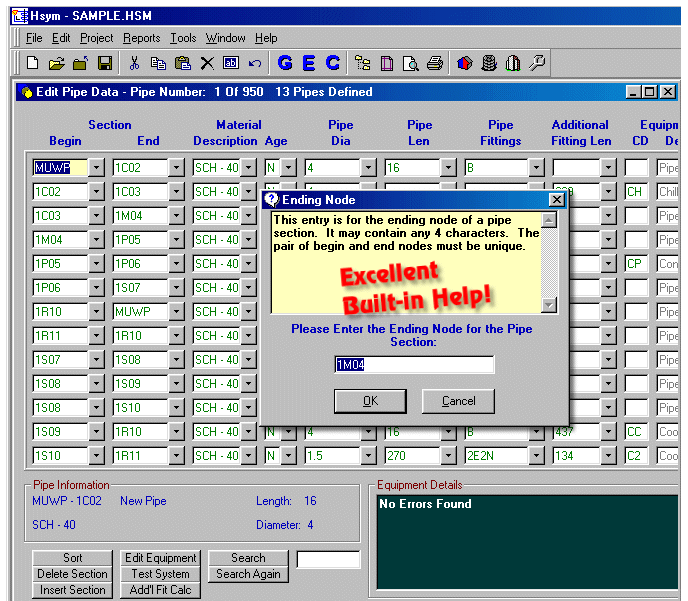This screenshot has height=601, width=688.
Task: Open the Window menu
Action: [226, 38]
